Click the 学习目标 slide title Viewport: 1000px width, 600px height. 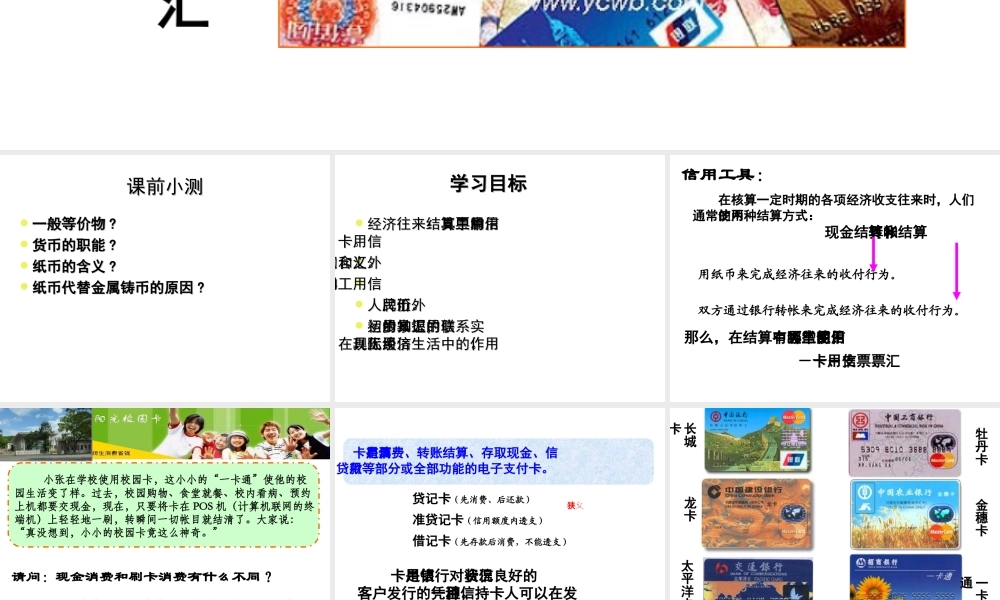[x=489, y=184]
